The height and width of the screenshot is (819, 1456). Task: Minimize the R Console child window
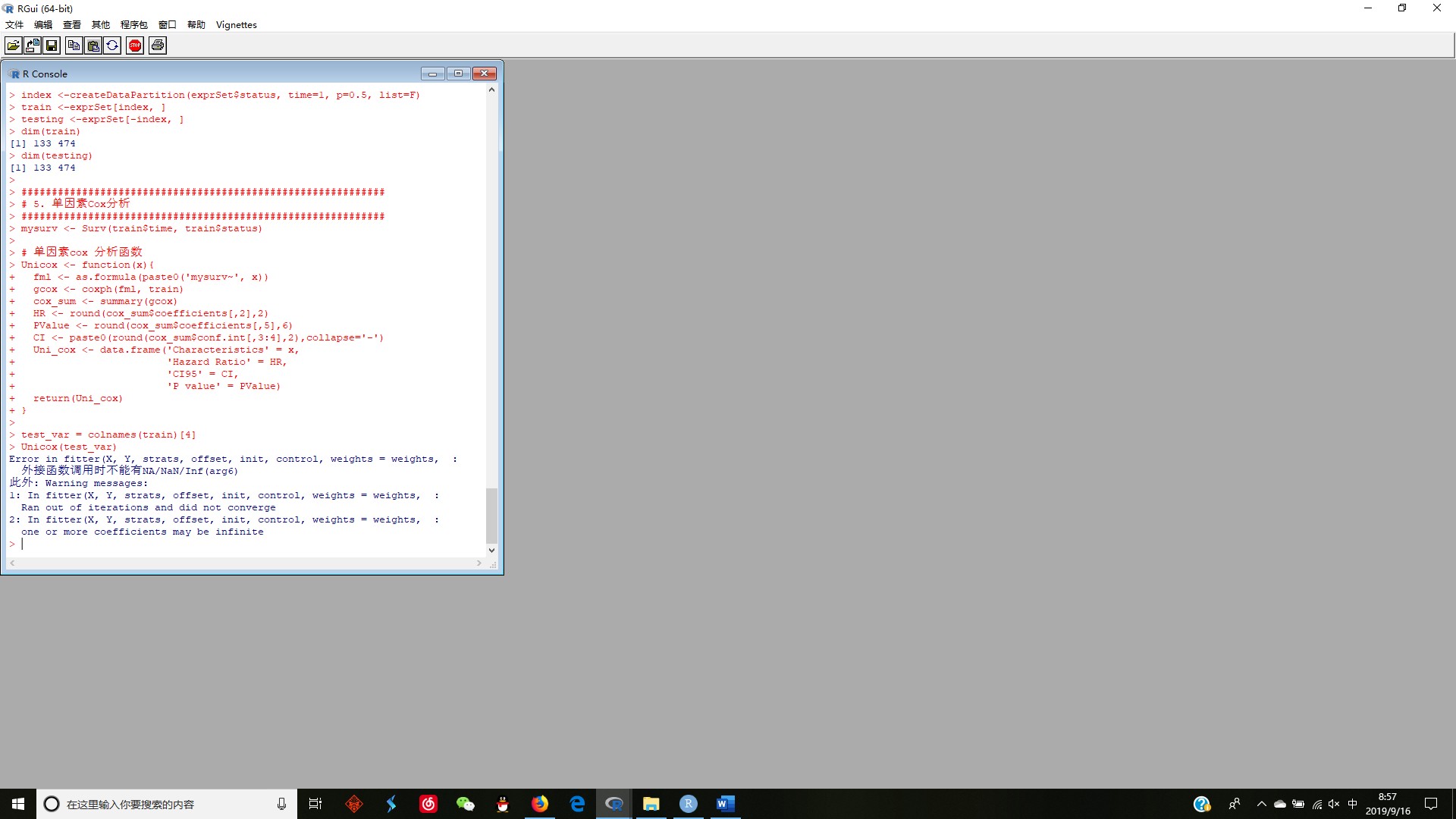[x=433, y=74]
